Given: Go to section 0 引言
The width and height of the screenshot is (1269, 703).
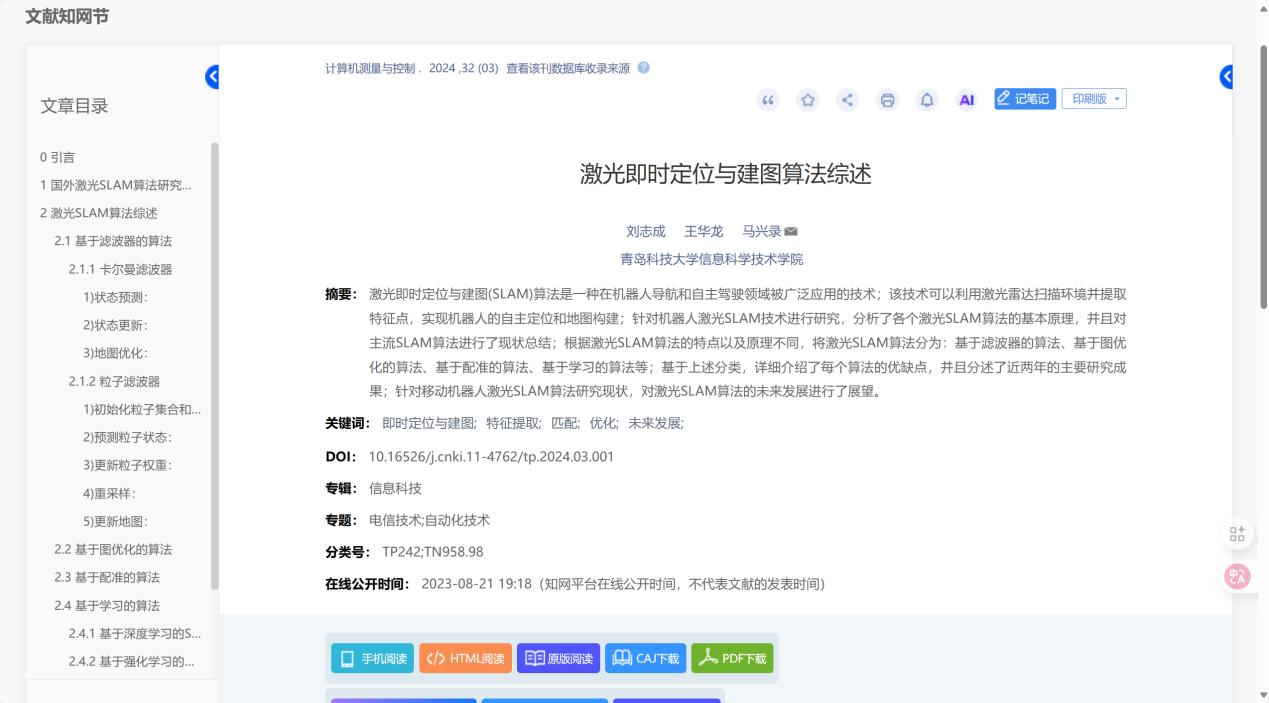Looking at the screenshot, I should click(57, 157).
